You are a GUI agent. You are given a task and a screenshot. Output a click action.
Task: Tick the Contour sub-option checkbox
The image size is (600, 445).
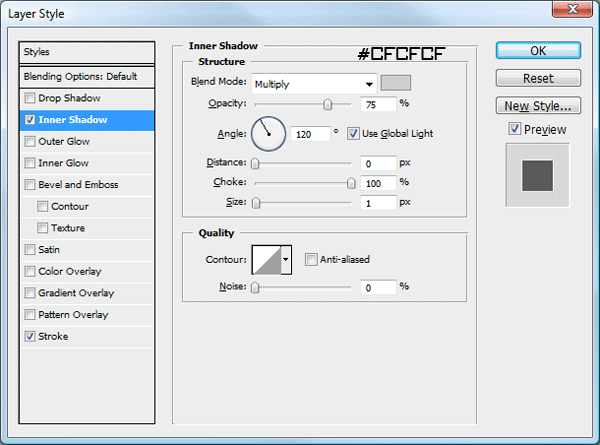click(x=42, y=207)
